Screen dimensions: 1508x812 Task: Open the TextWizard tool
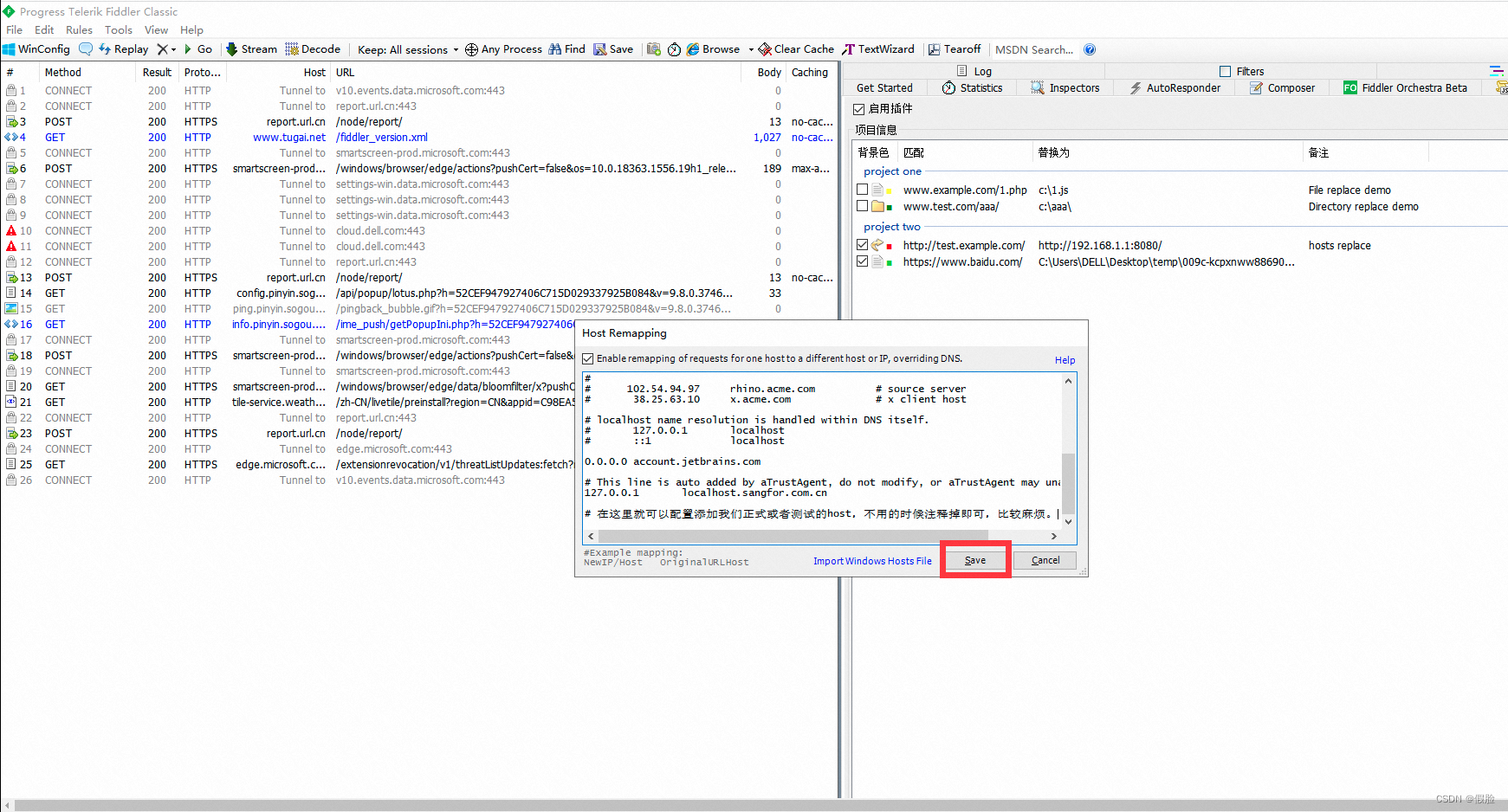[x=878, y=49]
